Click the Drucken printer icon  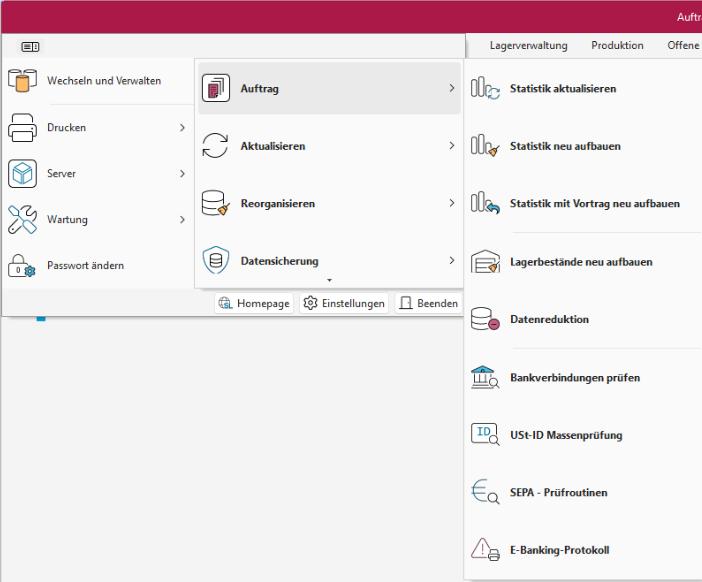(22, 128)
